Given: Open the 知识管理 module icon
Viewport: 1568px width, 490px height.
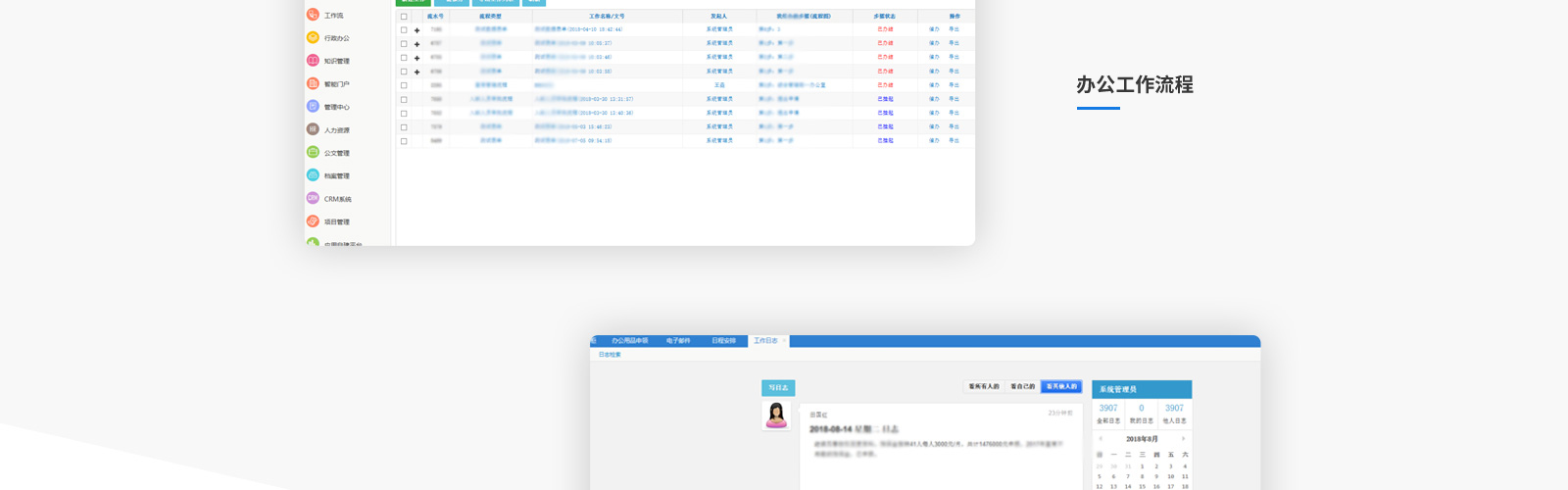Looking at the screenshot, I should click(313, 61).
